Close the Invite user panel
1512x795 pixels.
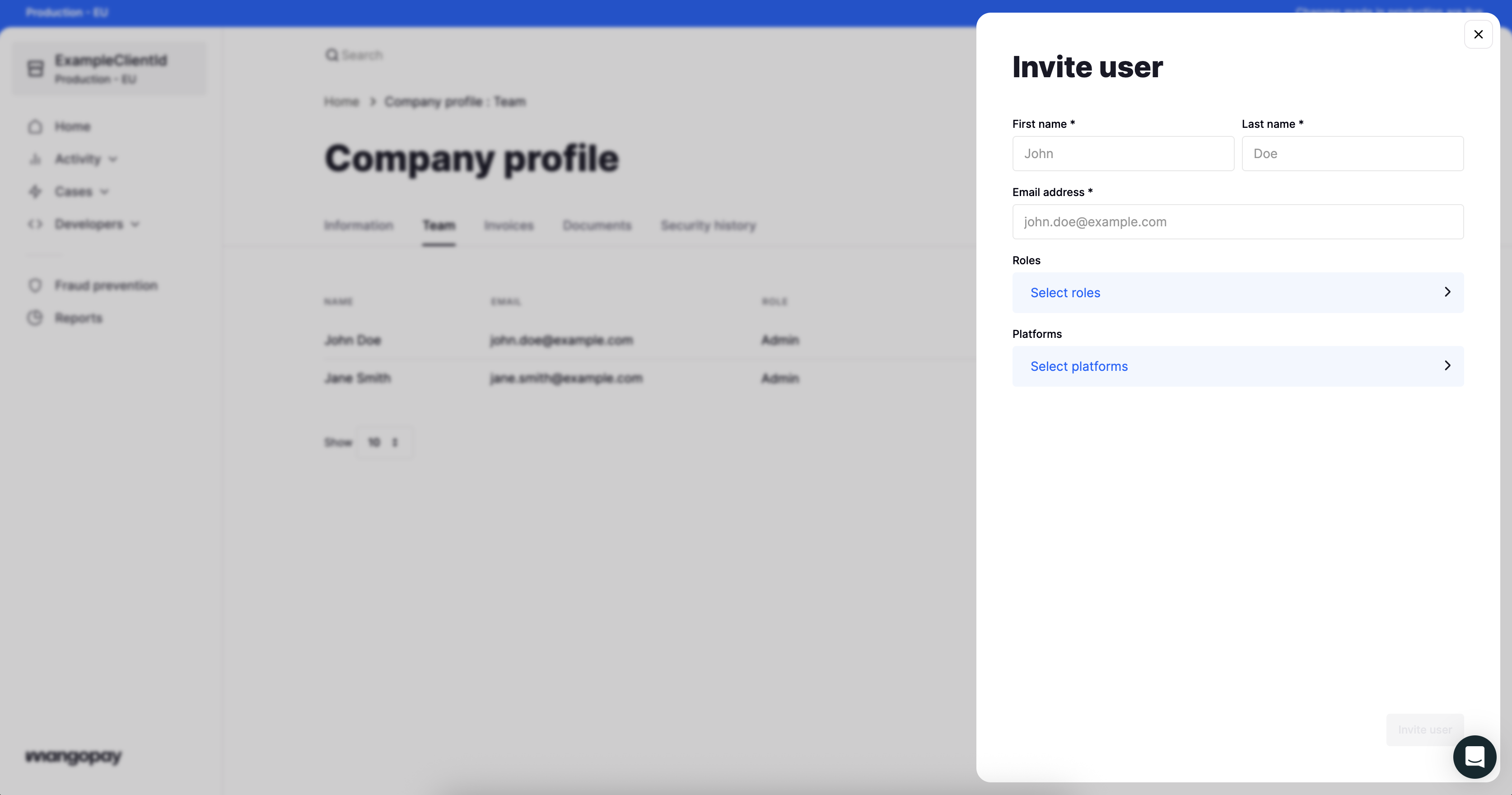1478,35
